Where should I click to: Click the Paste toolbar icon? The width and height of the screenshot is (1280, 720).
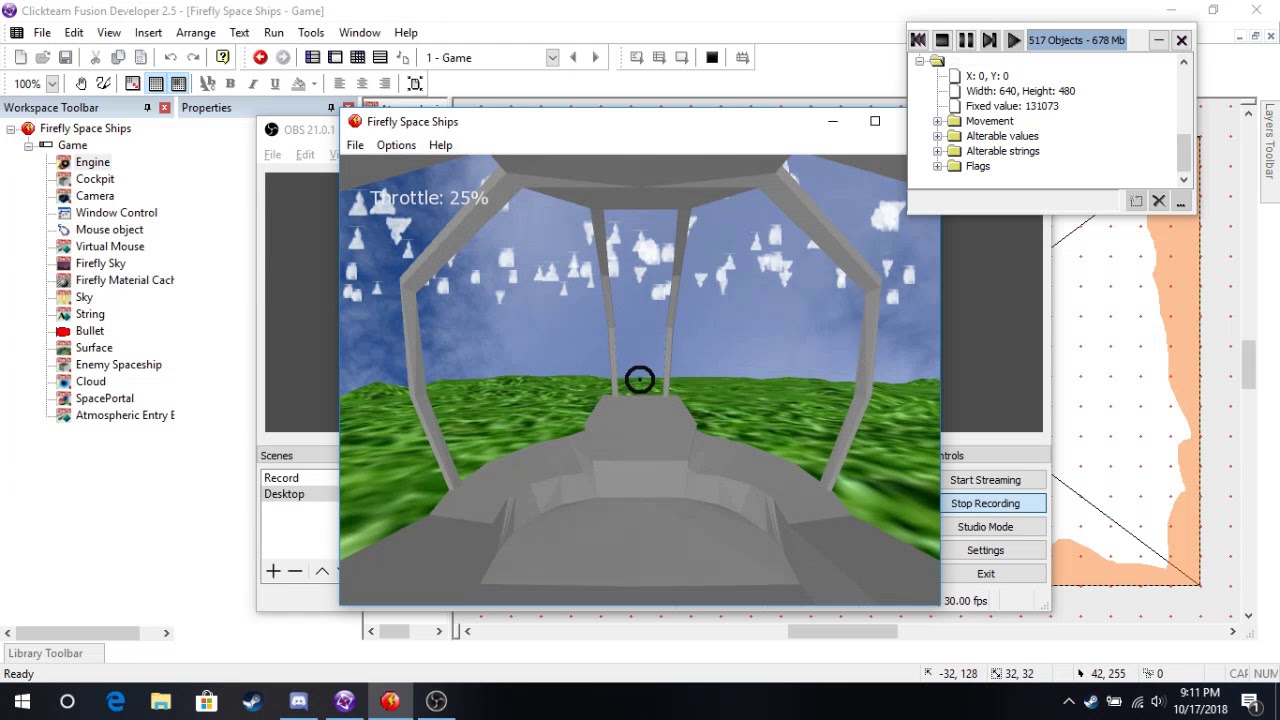coord(141,58)
